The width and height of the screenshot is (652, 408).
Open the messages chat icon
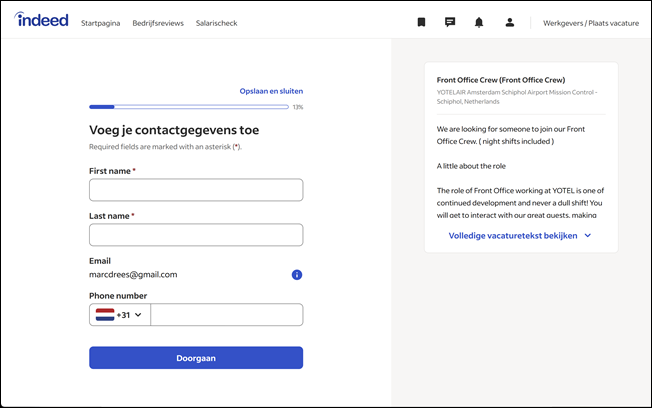click(450, 22)
